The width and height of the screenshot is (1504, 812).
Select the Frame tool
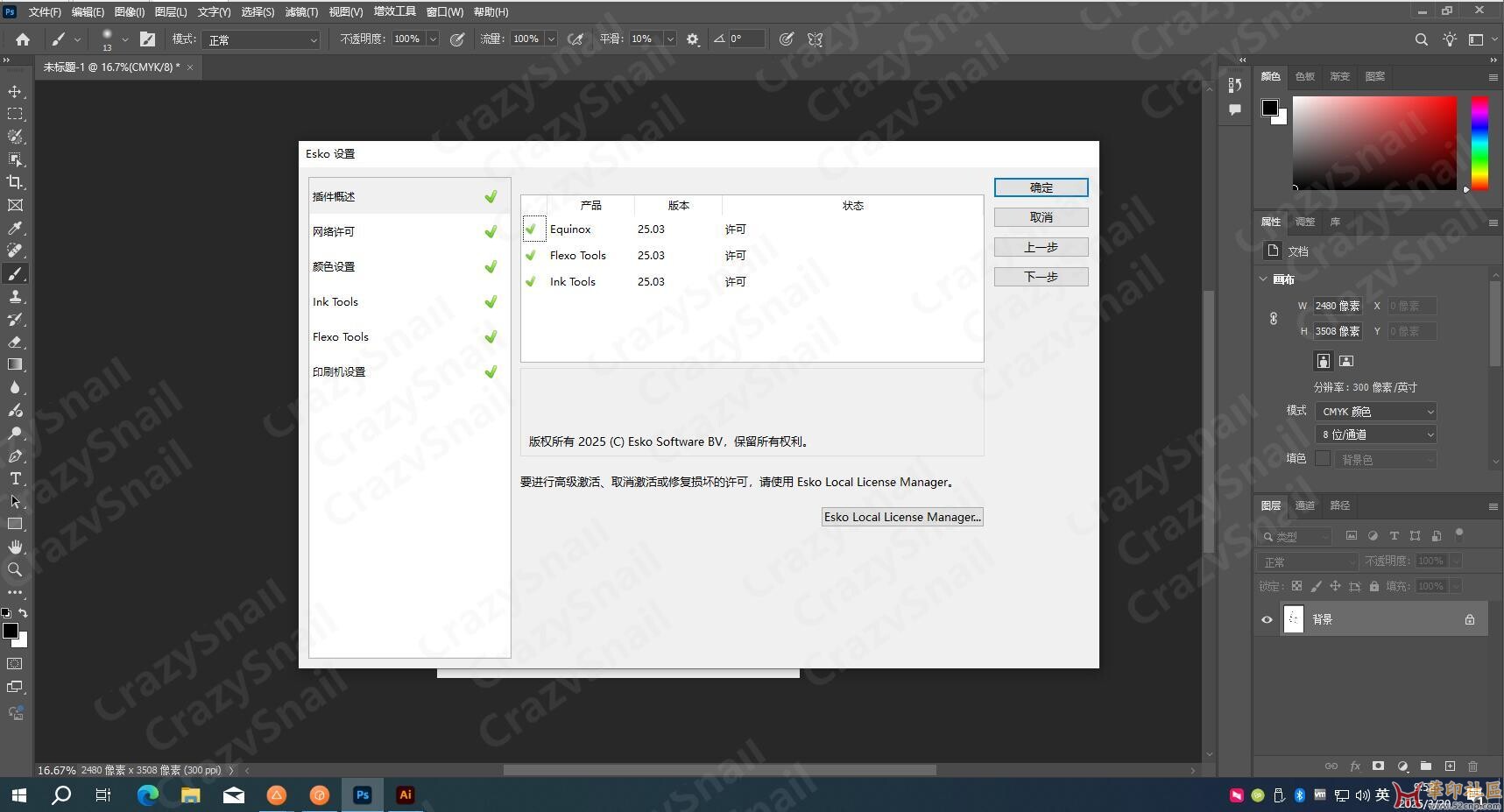point(15,205)
